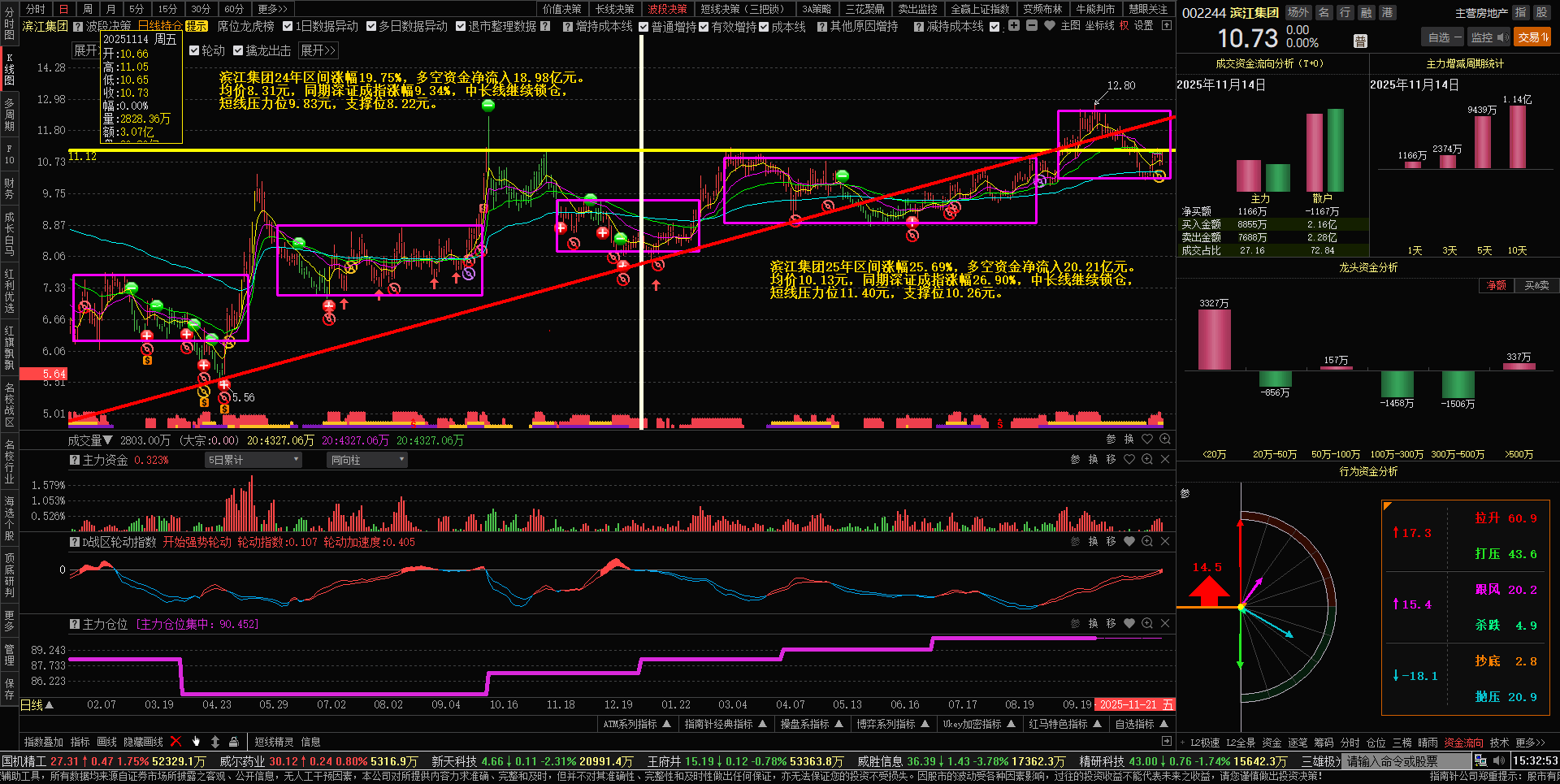The image size is (1560, 784).
Task: Click the 展开>> button beside 擒龙出击
Action: coord(318,50)
